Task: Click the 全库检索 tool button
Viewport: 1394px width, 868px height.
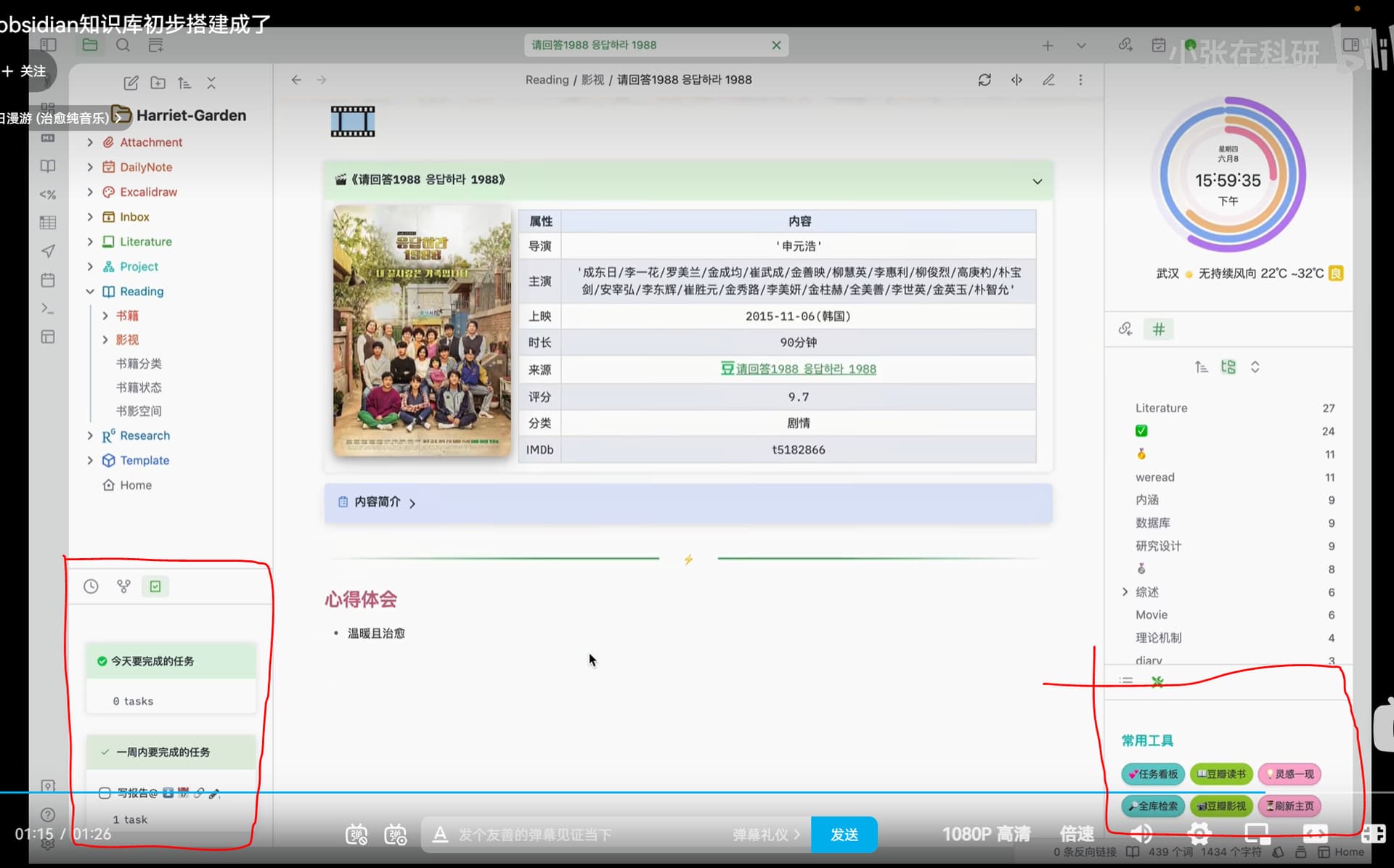Action: coord(1153,806)
